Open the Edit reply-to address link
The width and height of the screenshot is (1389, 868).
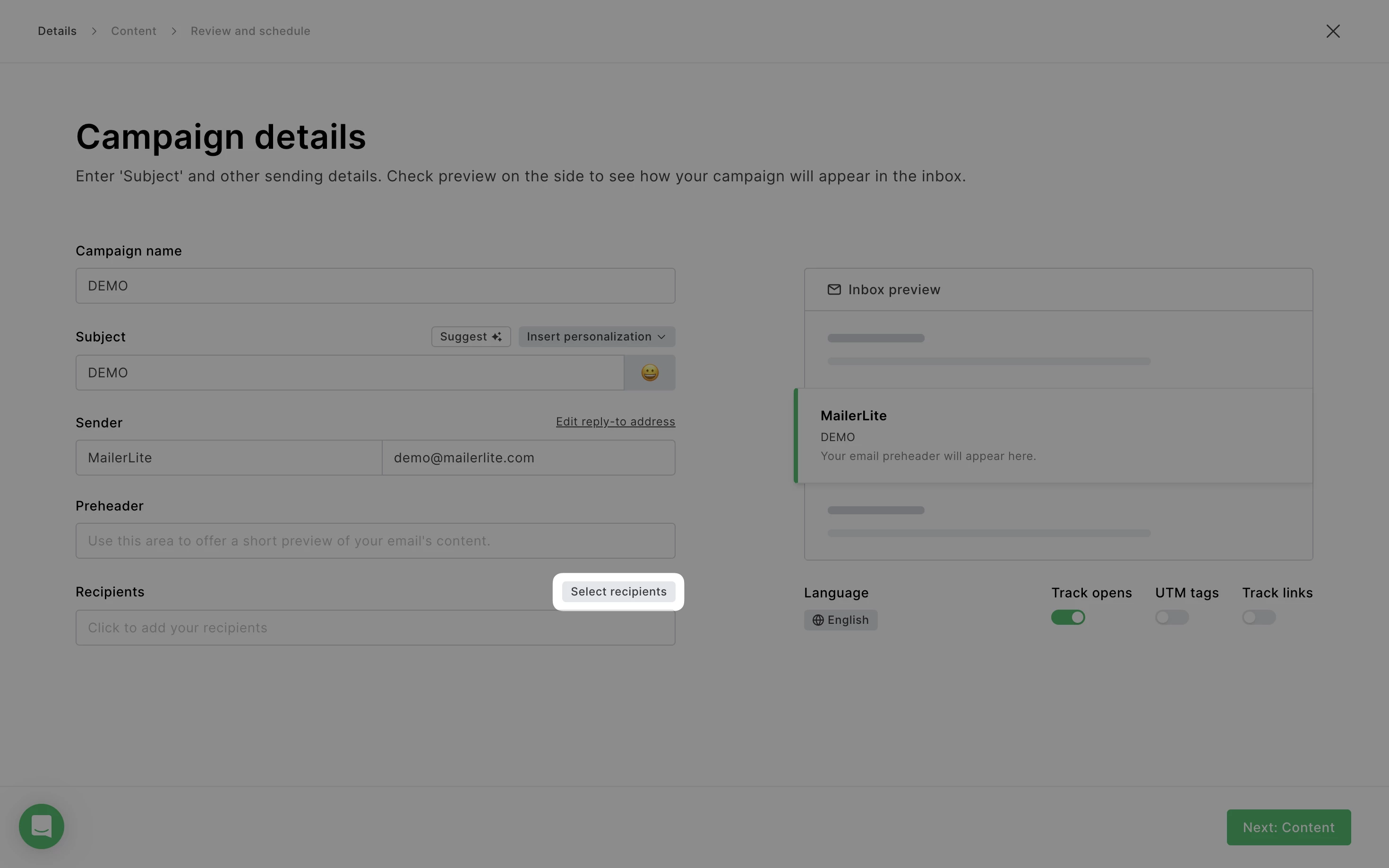coord(615,422)
